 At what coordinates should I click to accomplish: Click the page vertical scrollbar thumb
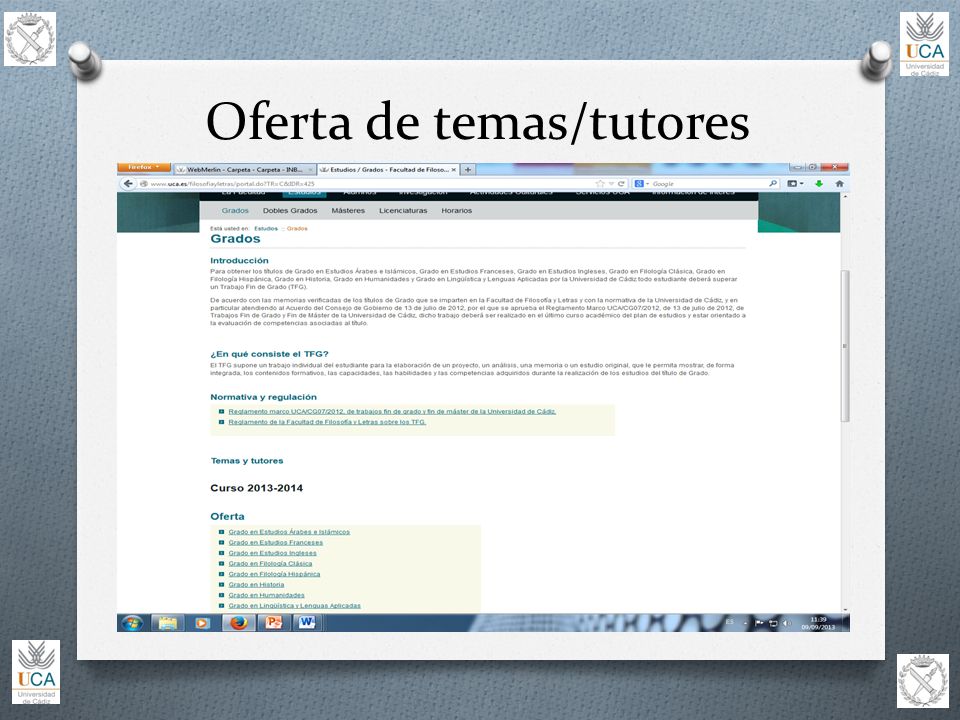coord(845,346)
